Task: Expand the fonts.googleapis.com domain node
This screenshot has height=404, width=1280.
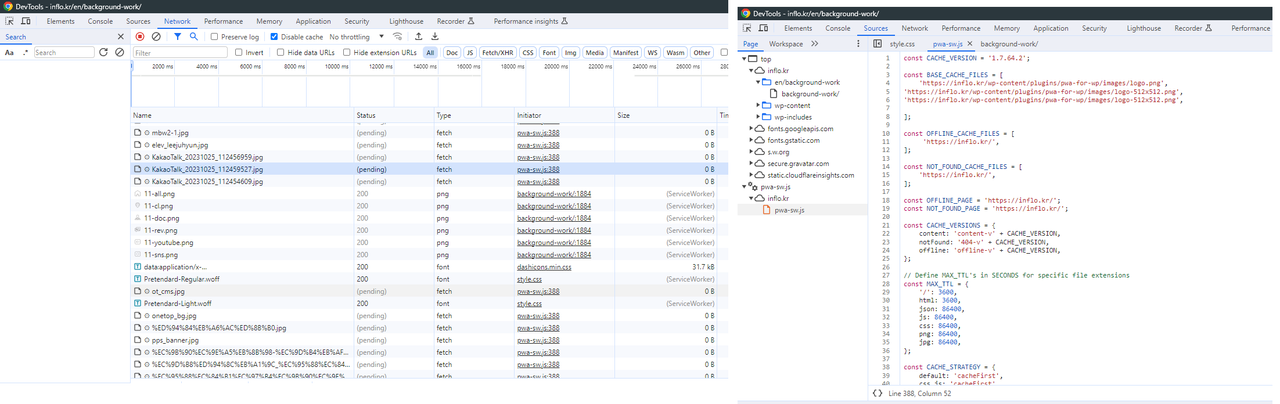Action: pyautogui.click(x=752, y=129)
